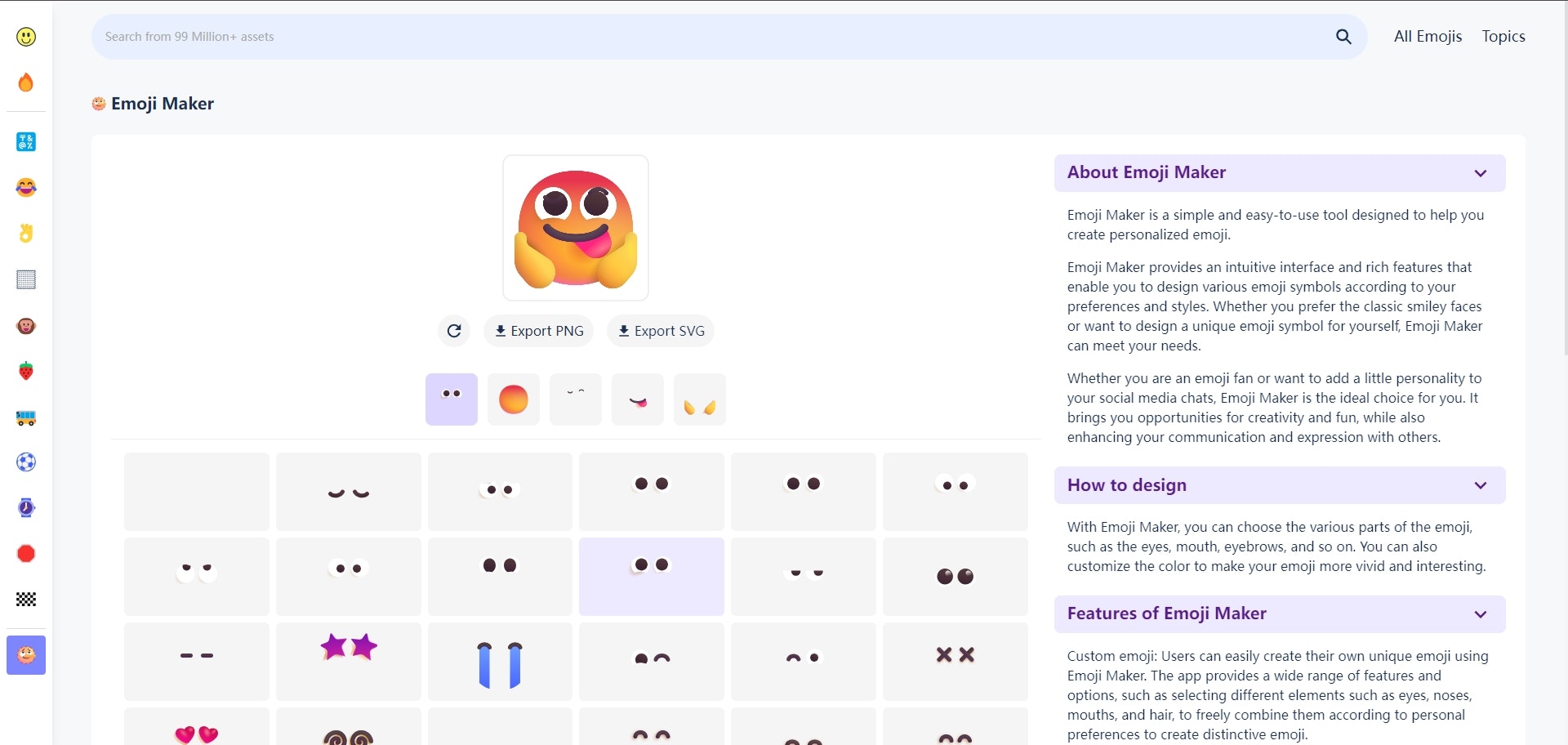Viewport: 1568px width, 745px height.
Task: Open the smiley face category in sidebar
Action: [x=26, y=37]
